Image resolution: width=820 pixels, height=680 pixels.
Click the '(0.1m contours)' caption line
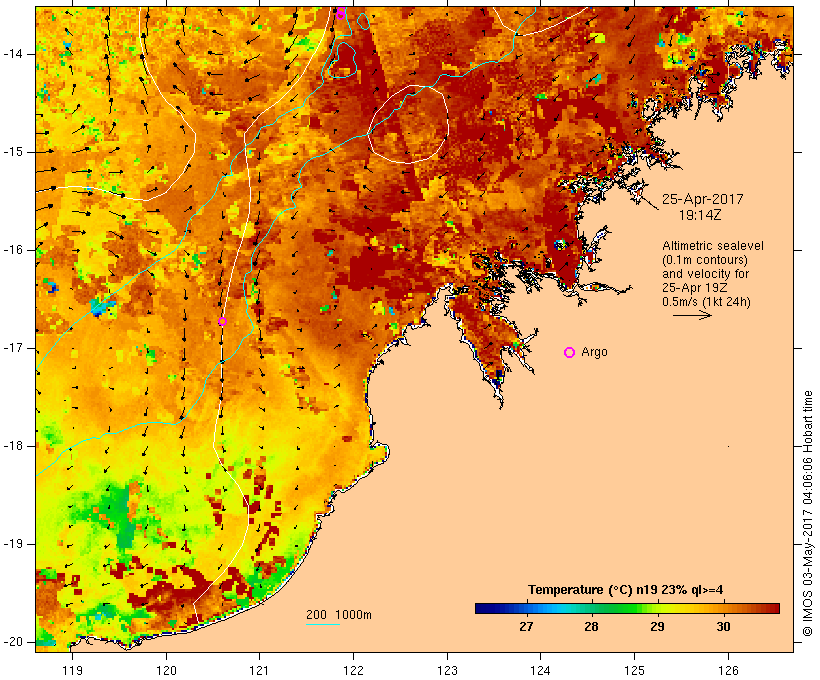tap(705, 260)
